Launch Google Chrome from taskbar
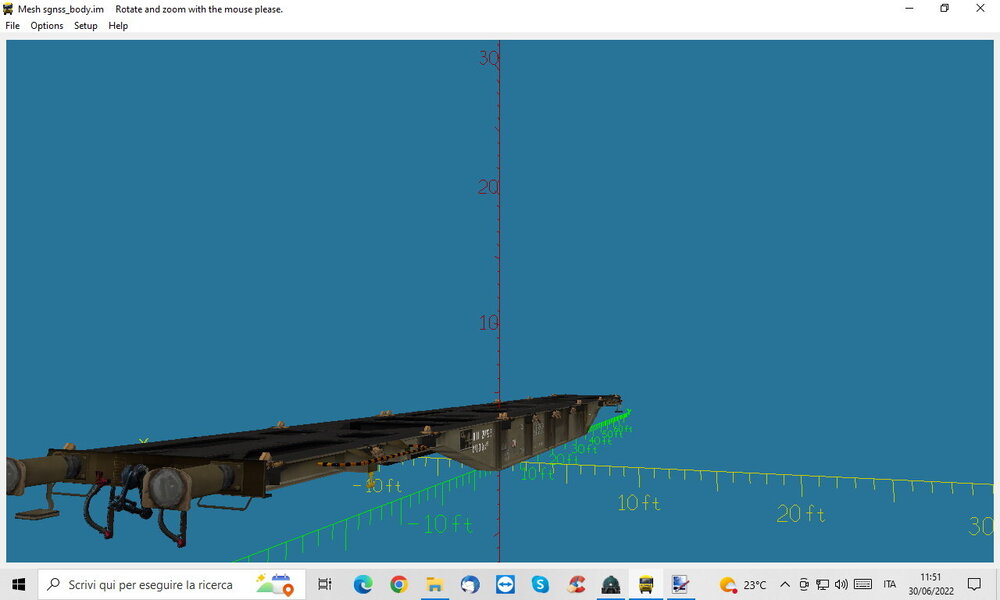Image resolution: width=1000 pixels, height=600 pixels. pos(399,584)
